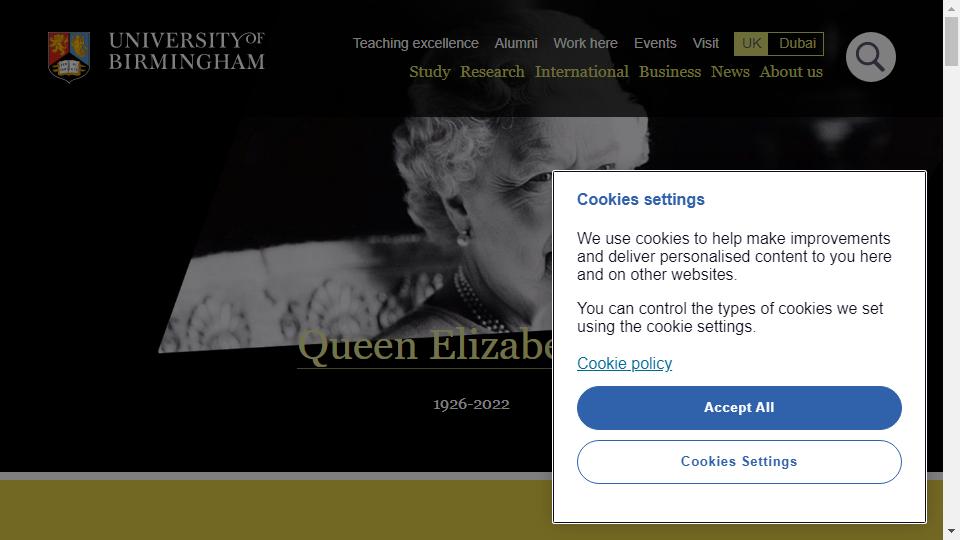Screen dimensions: 960x540
Task: Click the Teaching excellence link
Action: coord(416,43)
